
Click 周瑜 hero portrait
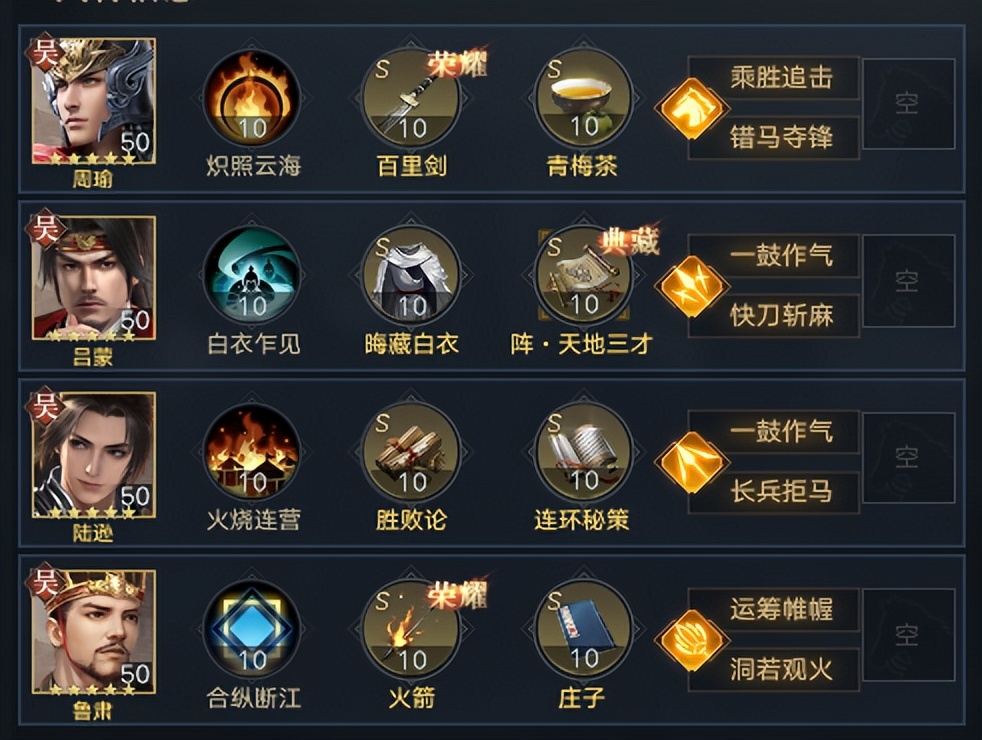93,101
